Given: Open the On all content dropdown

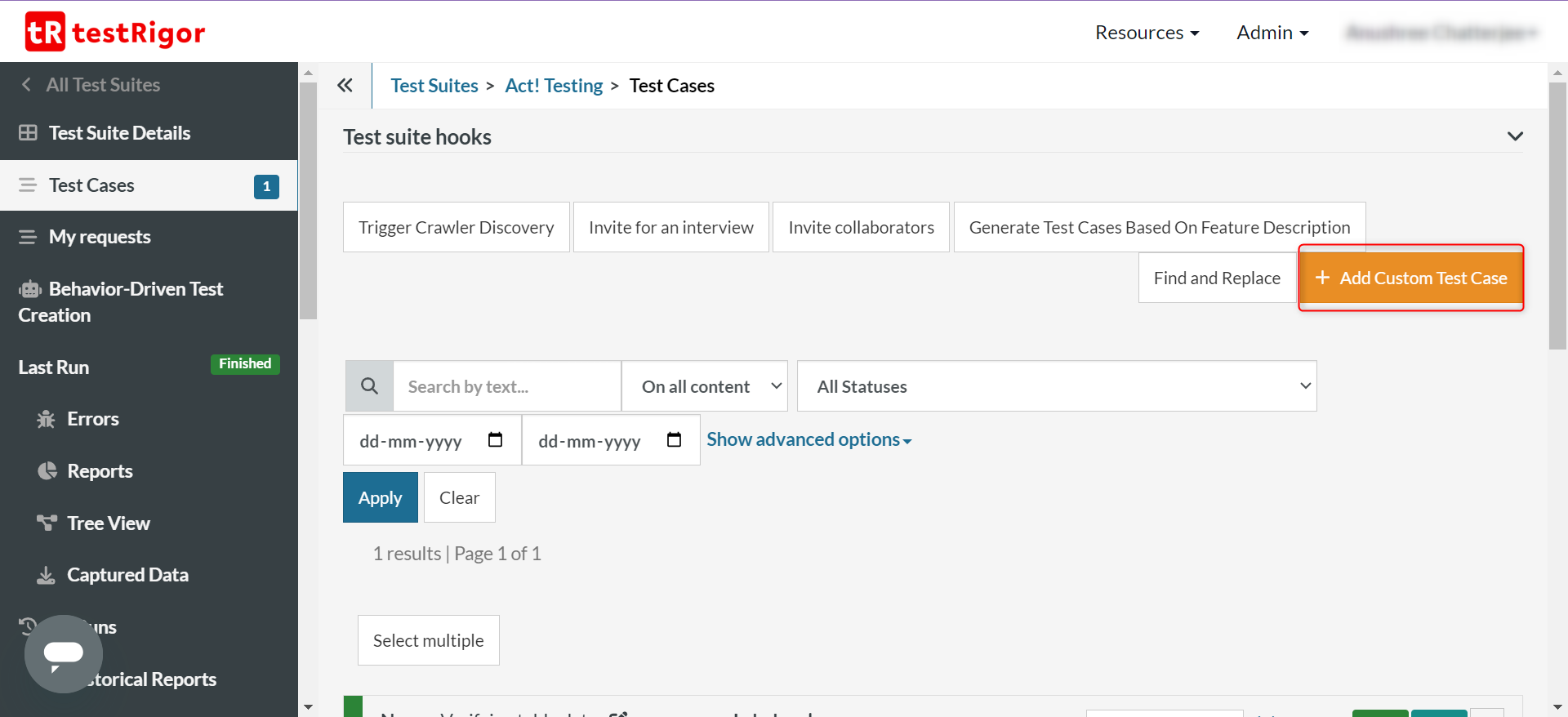Looking at the screenshot, I should pyautogui.click(x=704, y=386).
